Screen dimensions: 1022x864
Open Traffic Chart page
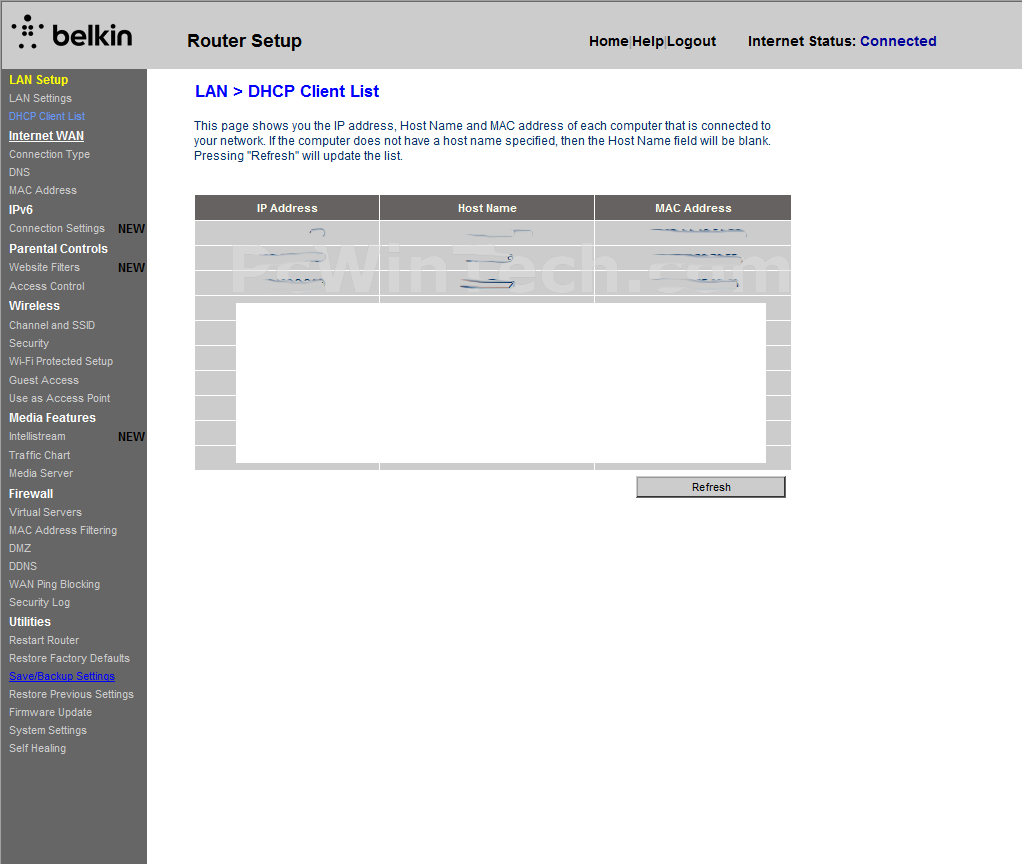[40, 455]
